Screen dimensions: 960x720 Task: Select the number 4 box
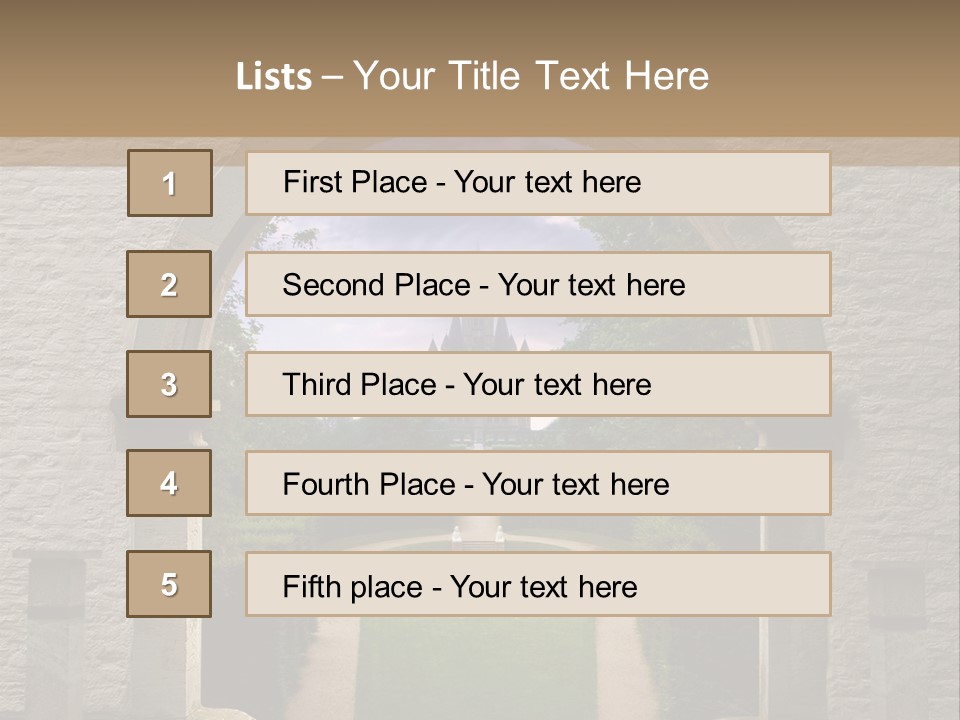click(x=169, y=483)
